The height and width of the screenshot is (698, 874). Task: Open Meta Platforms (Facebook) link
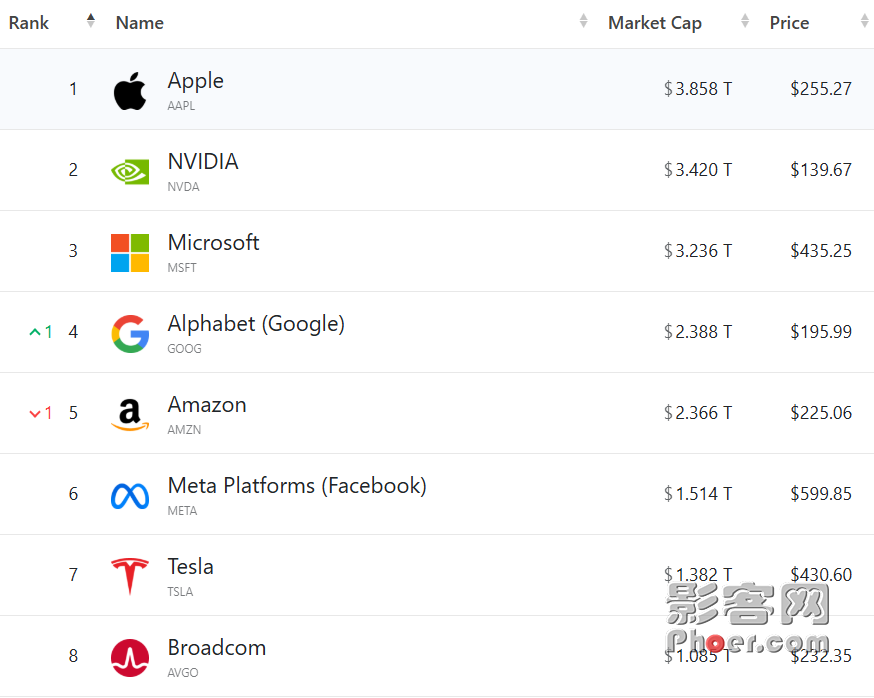pyautogui.click(x=297, y=486)
